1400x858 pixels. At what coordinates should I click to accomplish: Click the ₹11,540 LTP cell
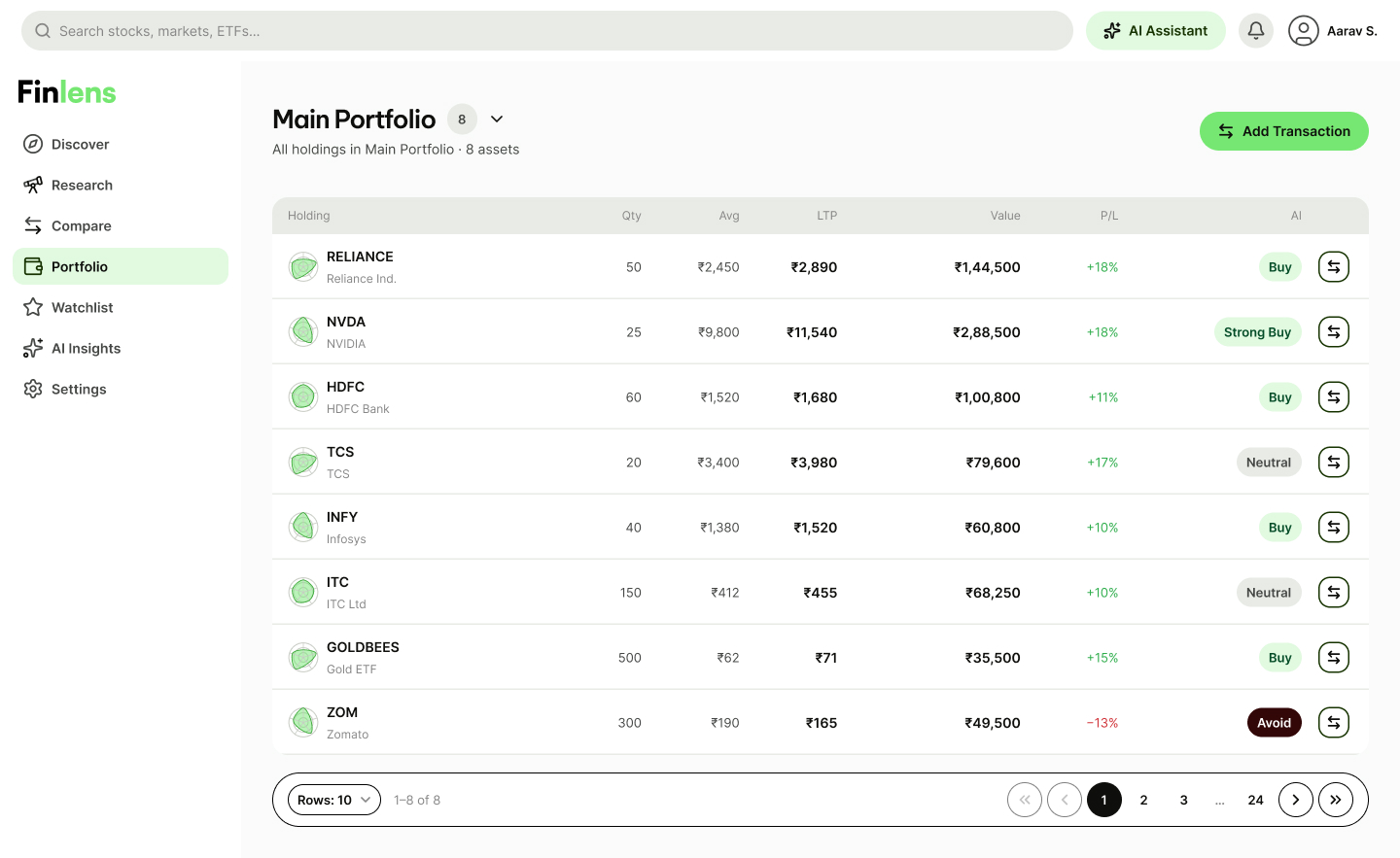[812, 331]
